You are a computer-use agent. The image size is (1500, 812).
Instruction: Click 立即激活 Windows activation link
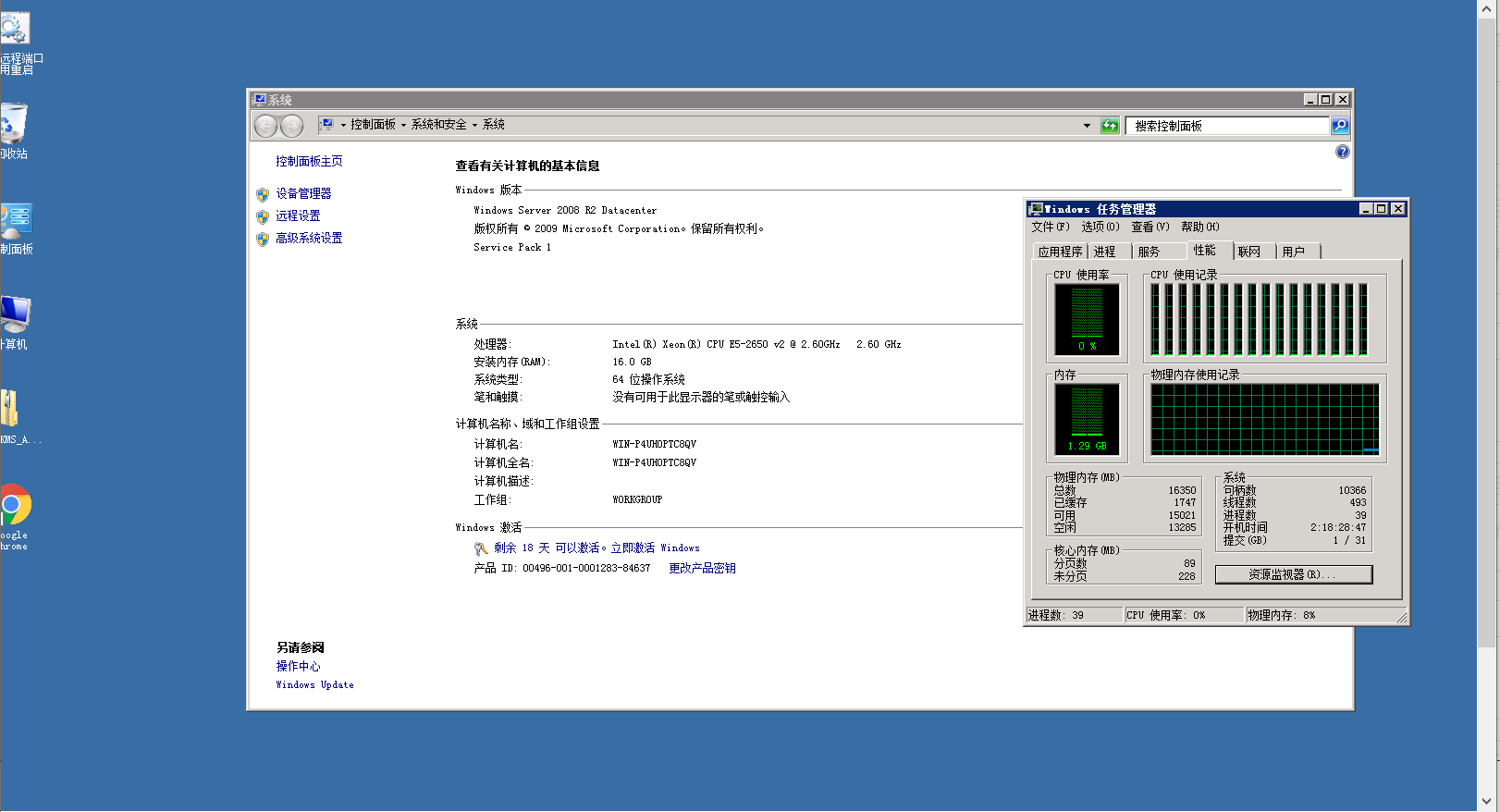click(655, 547)
